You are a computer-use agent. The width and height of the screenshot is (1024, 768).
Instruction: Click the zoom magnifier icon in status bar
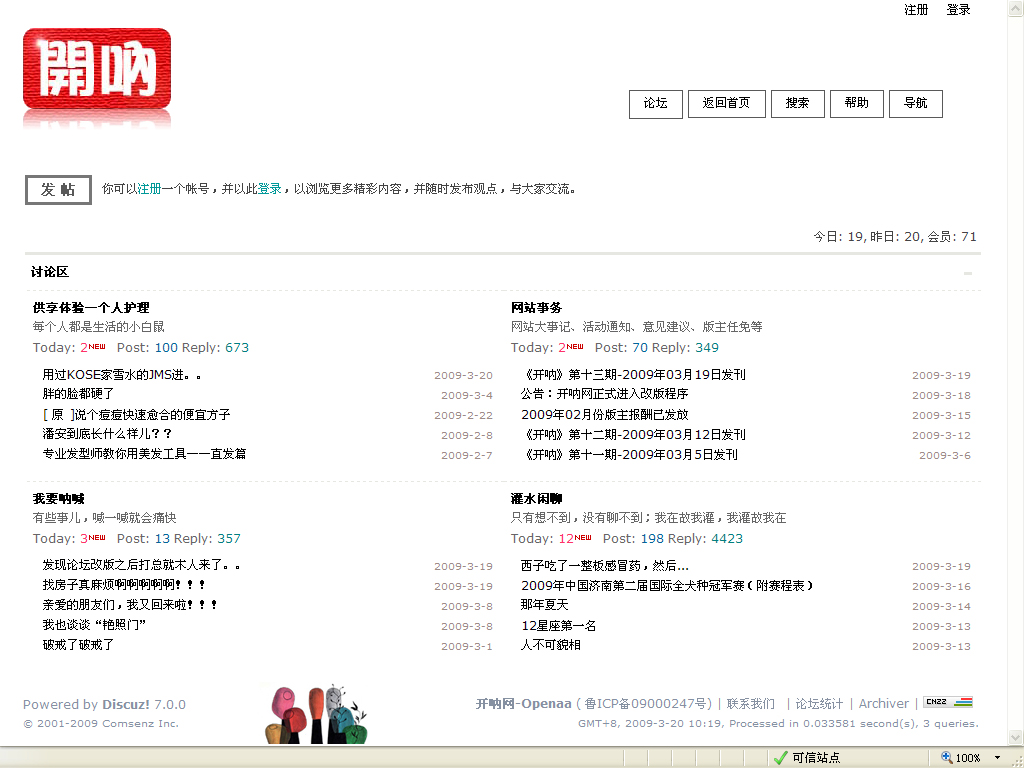click(946, 758)
